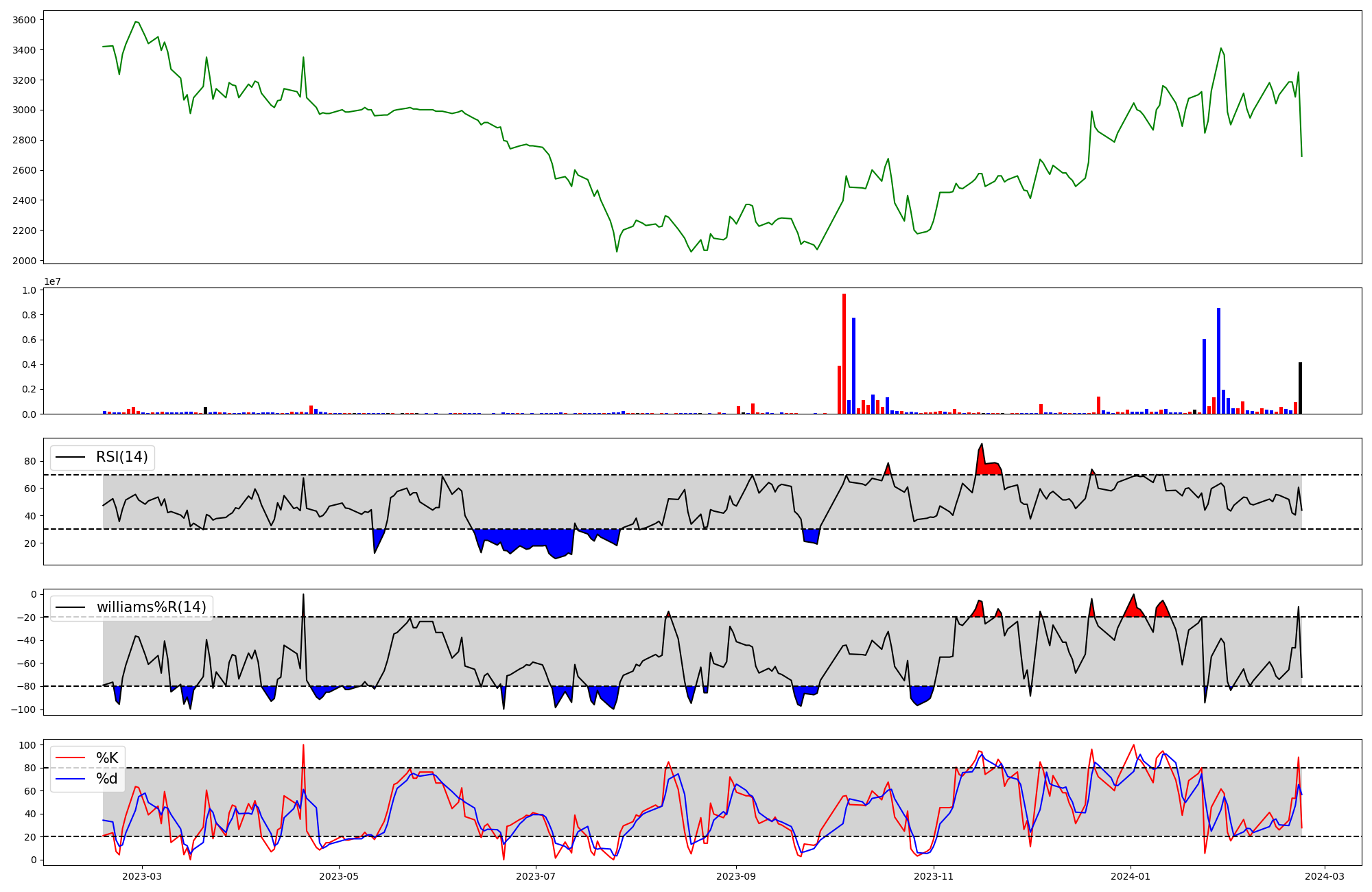Click the RSI(14) legend label

[121, 457]
